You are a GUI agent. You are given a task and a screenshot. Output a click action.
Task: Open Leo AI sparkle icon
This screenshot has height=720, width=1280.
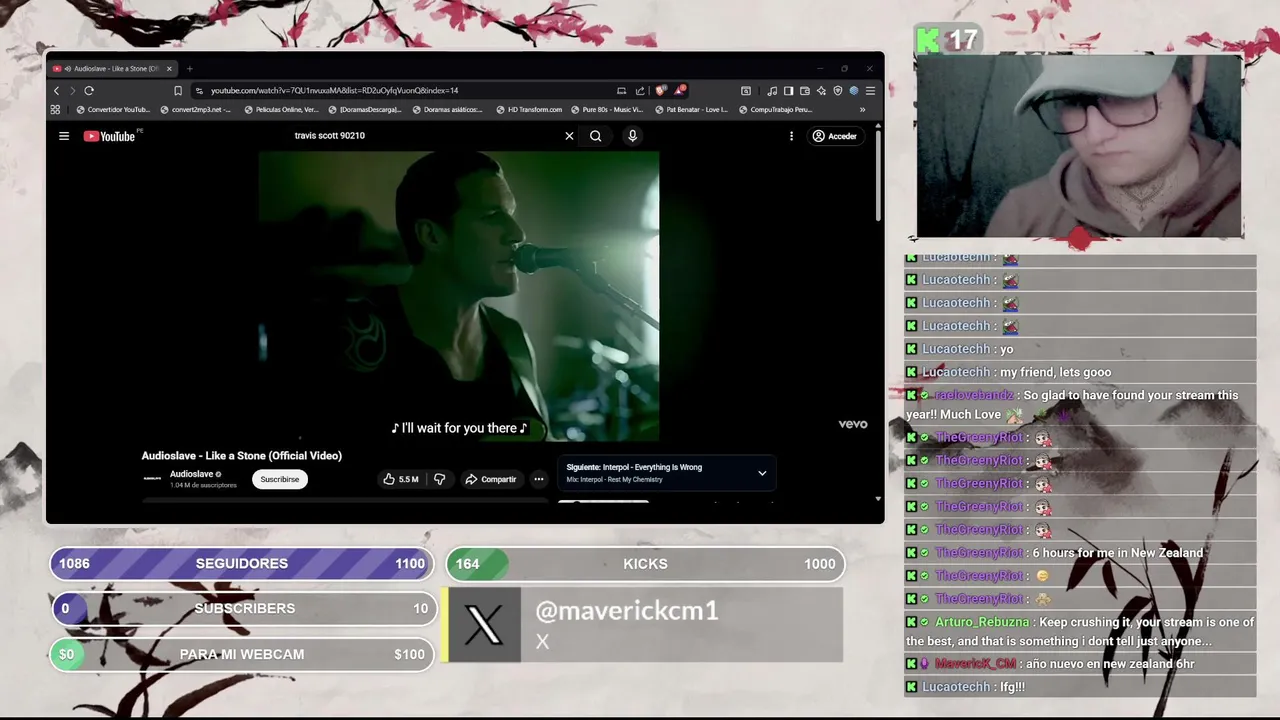tap(819, 91)
